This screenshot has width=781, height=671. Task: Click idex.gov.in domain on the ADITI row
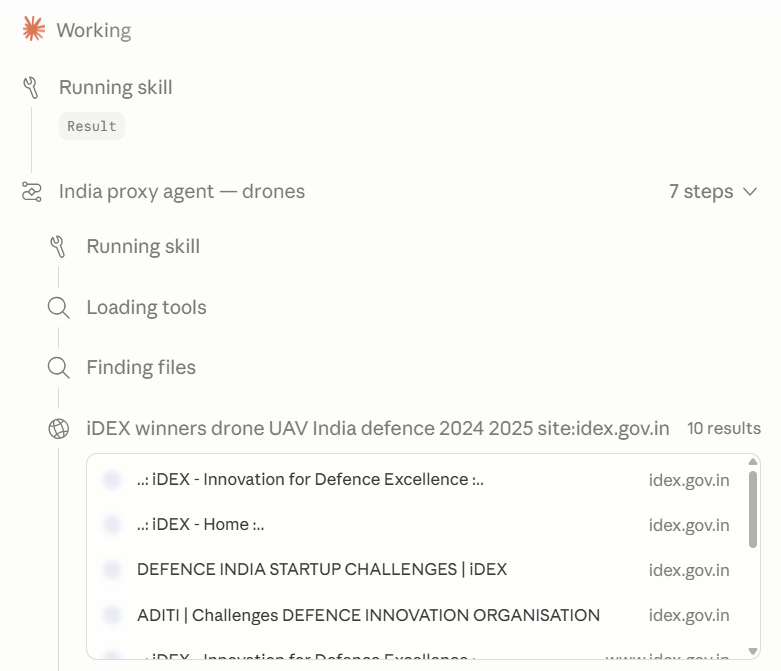coord(689,615)
